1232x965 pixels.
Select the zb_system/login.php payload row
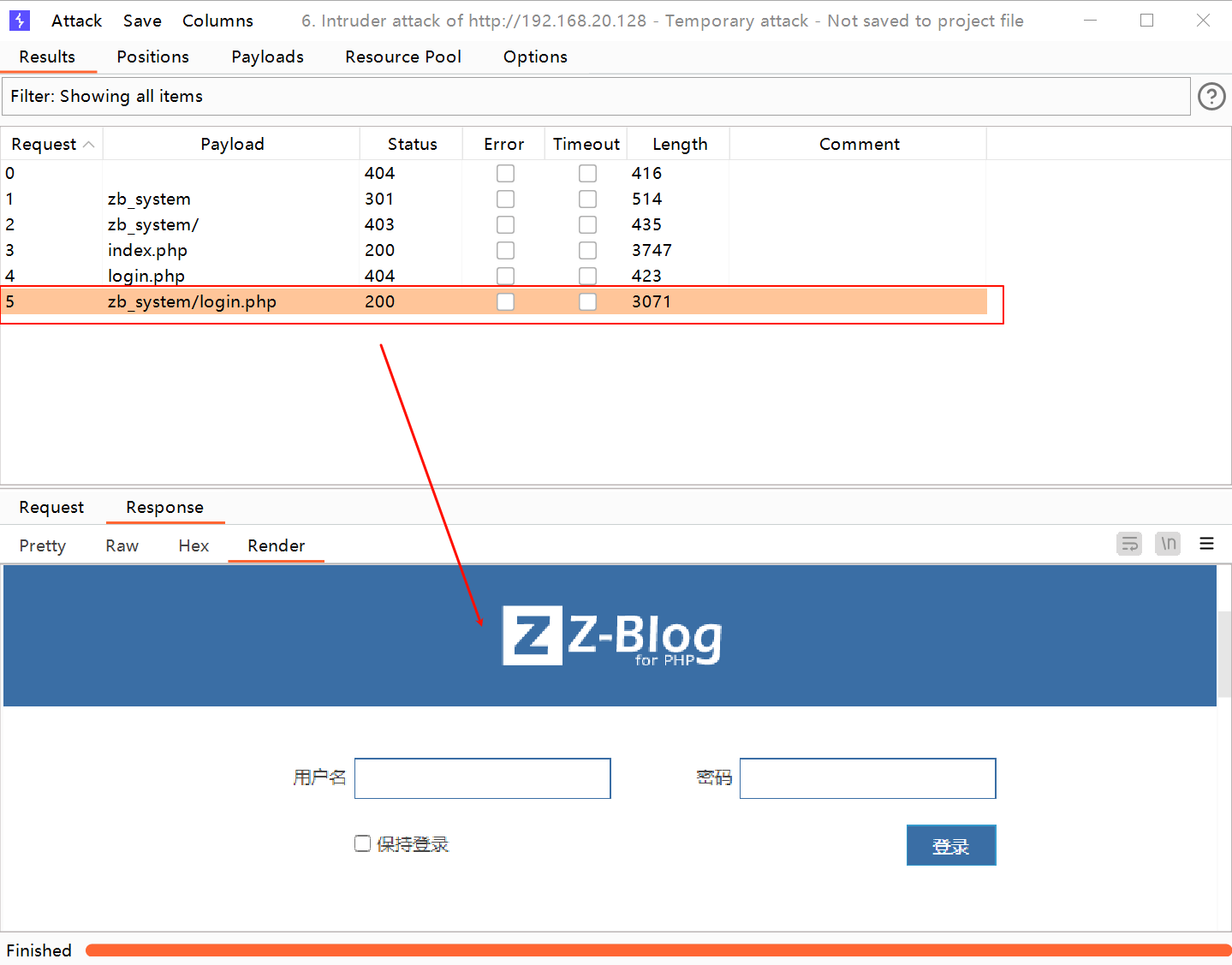click(493, 301)
